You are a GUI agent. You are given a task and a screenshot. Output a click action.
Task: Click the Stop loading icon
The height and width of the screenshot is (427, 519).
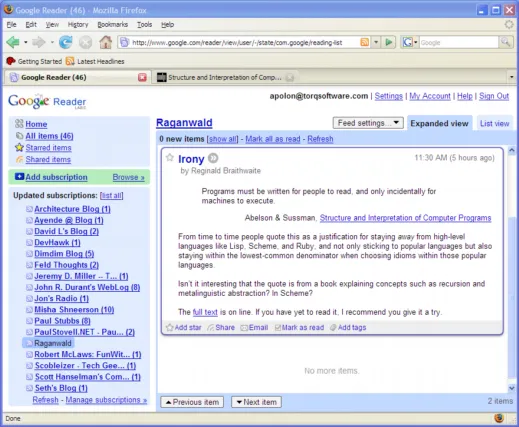(x=85, y=42)
